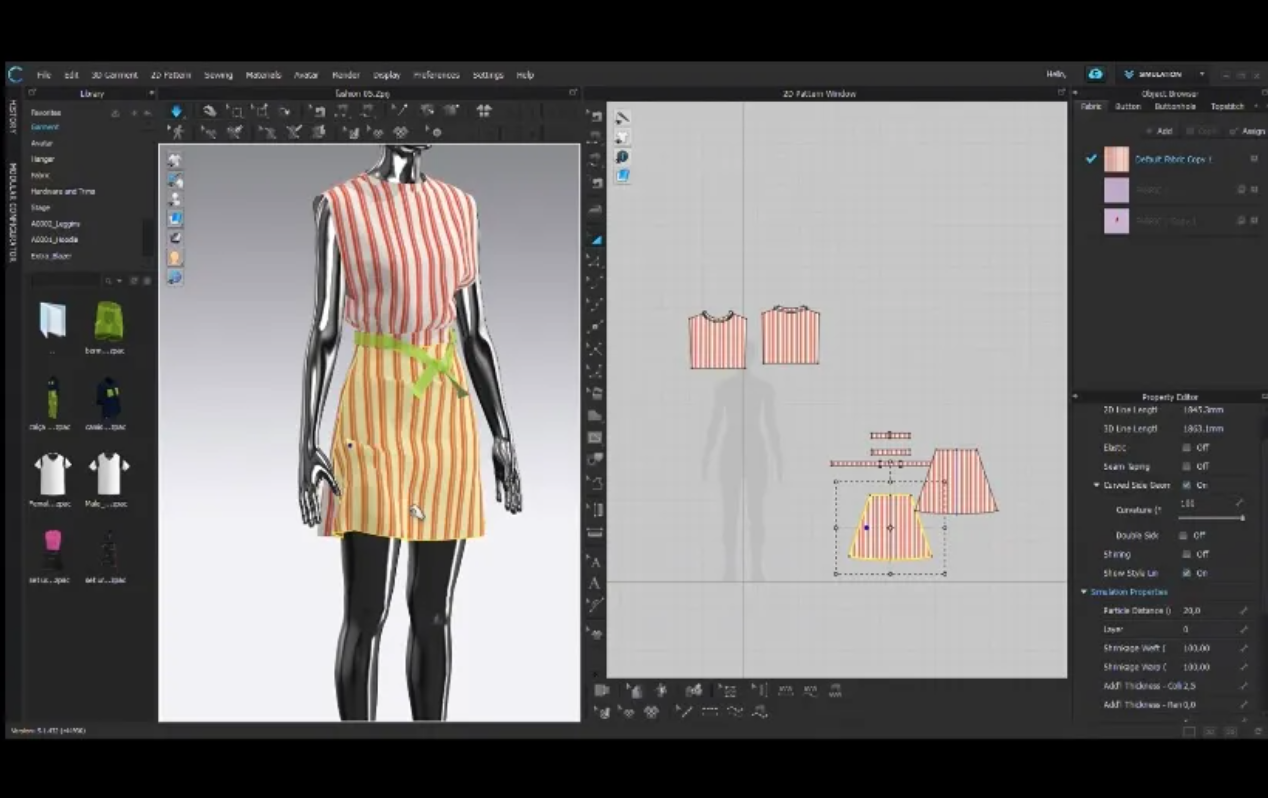Uncheck Show Style Line option

pos(1187,572)
